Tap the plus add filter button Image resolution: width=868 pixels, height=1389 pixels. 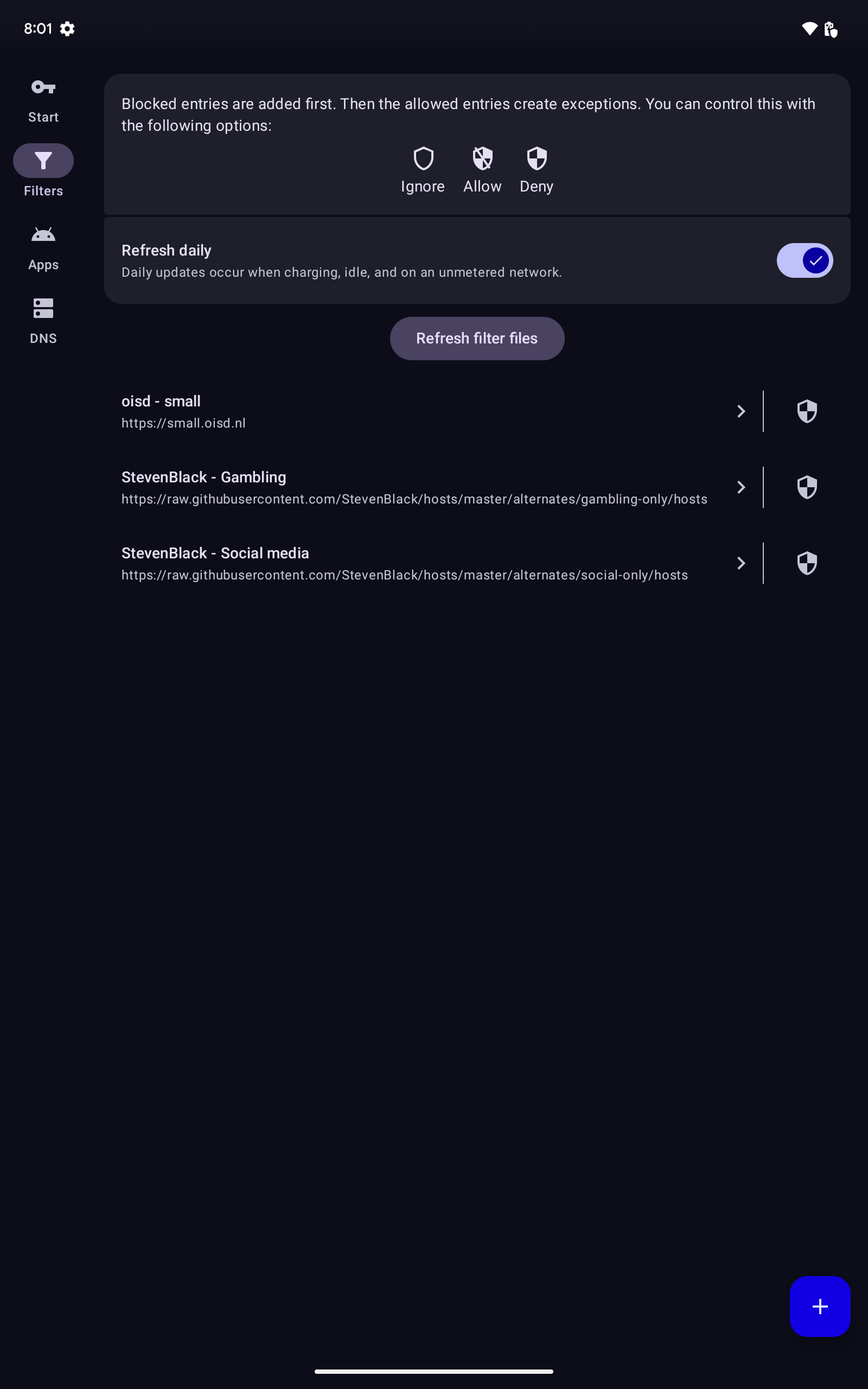pos(819,1307)
